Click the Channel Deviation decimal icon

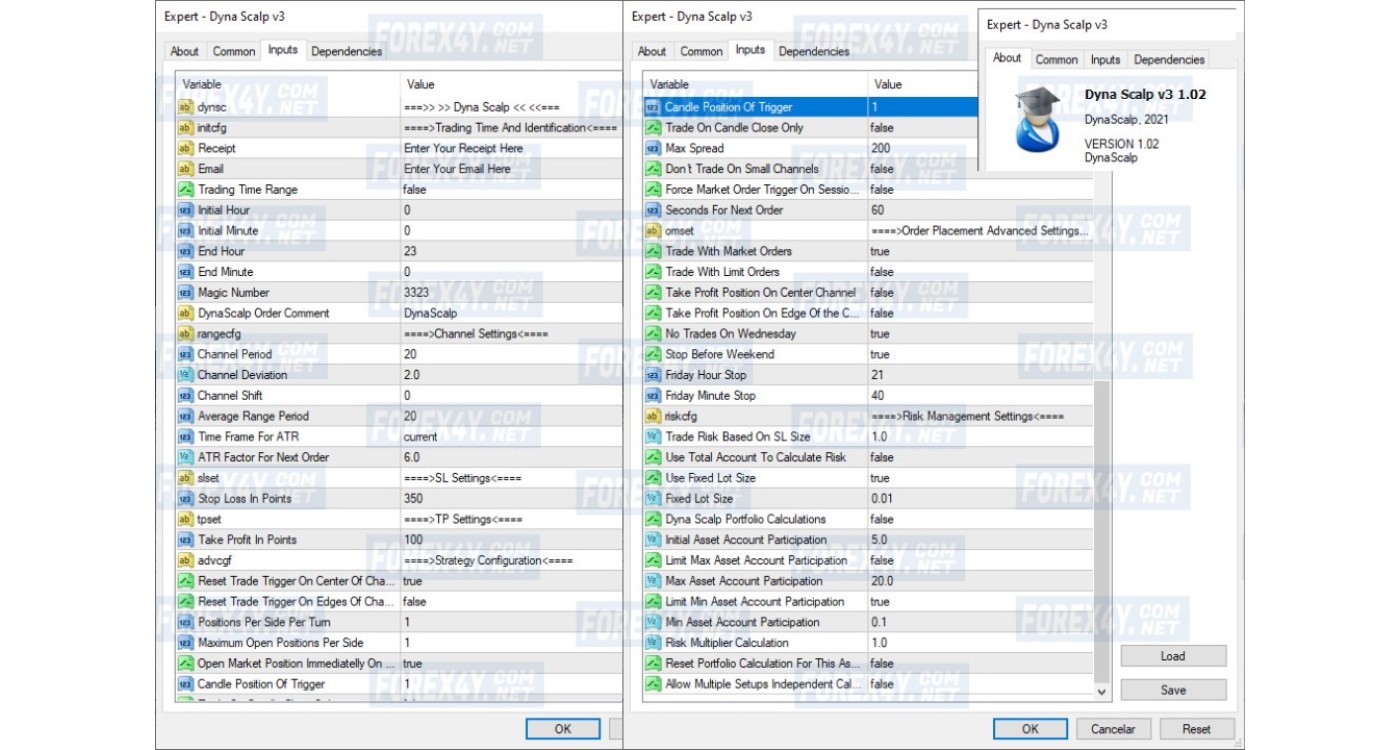click(185, 375)
